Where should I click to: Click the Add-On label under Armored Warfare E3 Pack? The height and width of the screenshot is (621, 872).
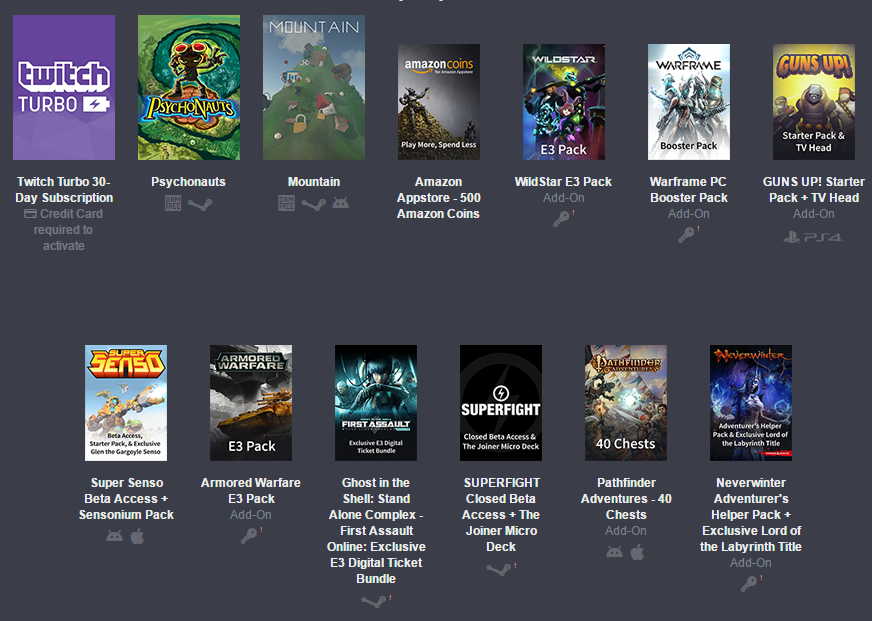[x=251, y=515]
